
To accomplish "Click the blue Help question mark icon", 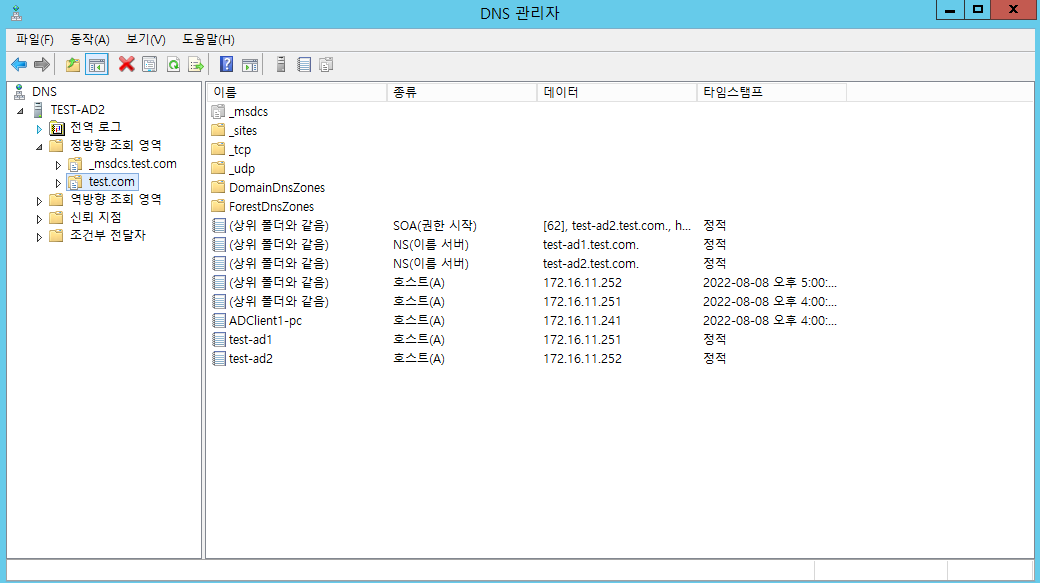I will [x=226, y=64].
